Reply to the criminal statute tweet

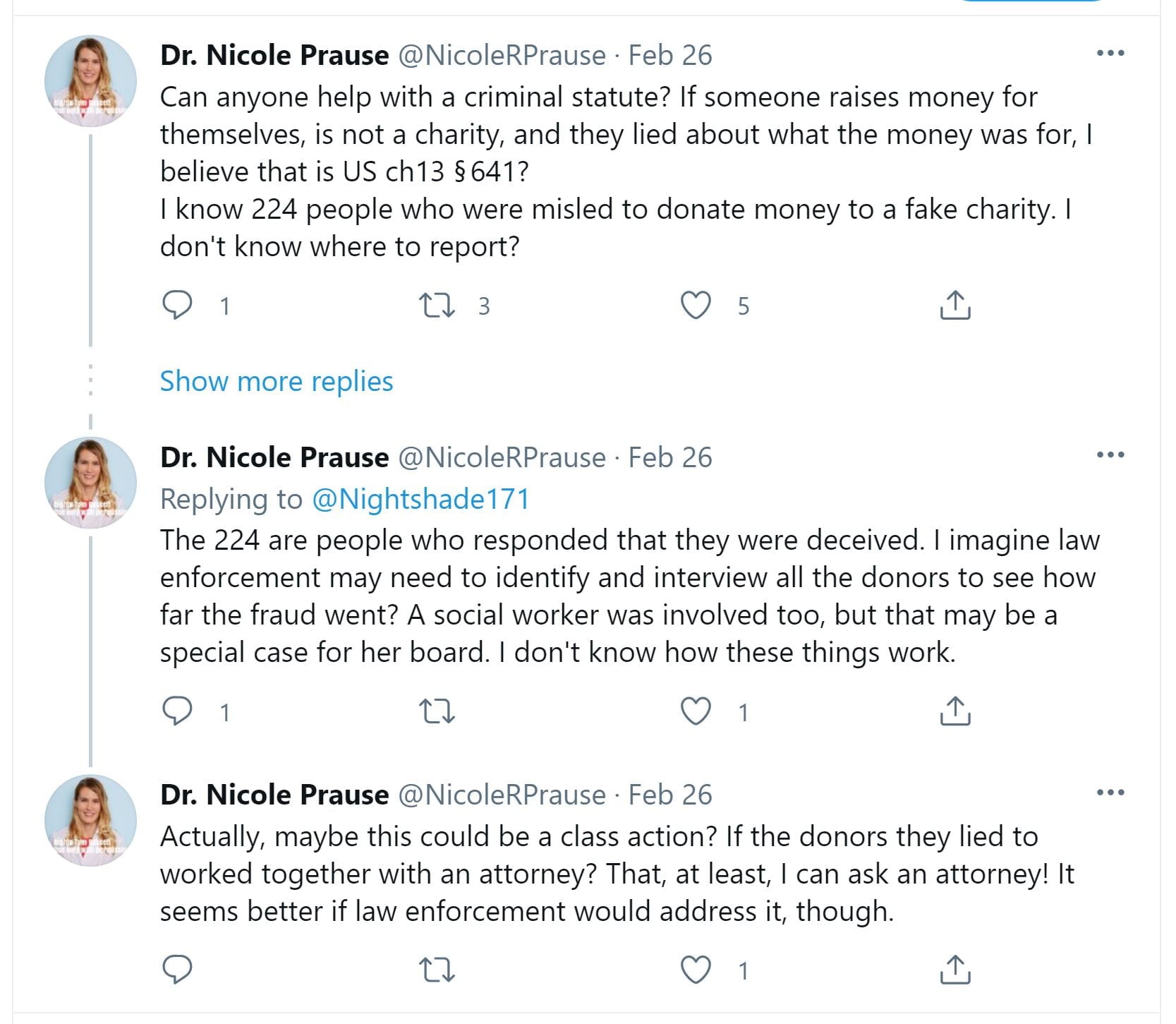(x=177, y=305)
